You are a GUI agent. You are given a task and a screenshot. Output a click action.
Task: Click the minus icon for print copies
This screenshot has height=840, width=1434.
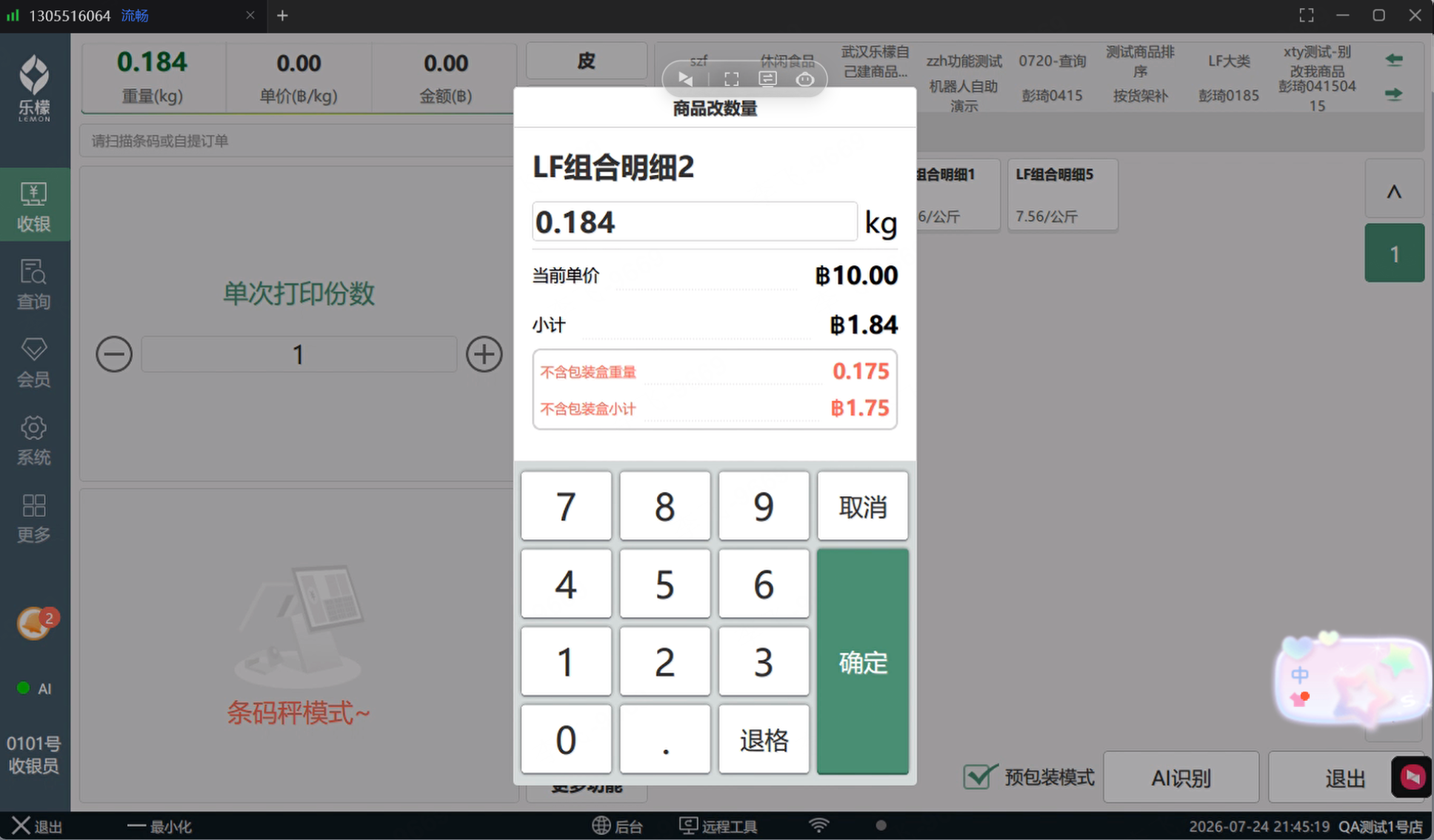(x=114, y=354)
